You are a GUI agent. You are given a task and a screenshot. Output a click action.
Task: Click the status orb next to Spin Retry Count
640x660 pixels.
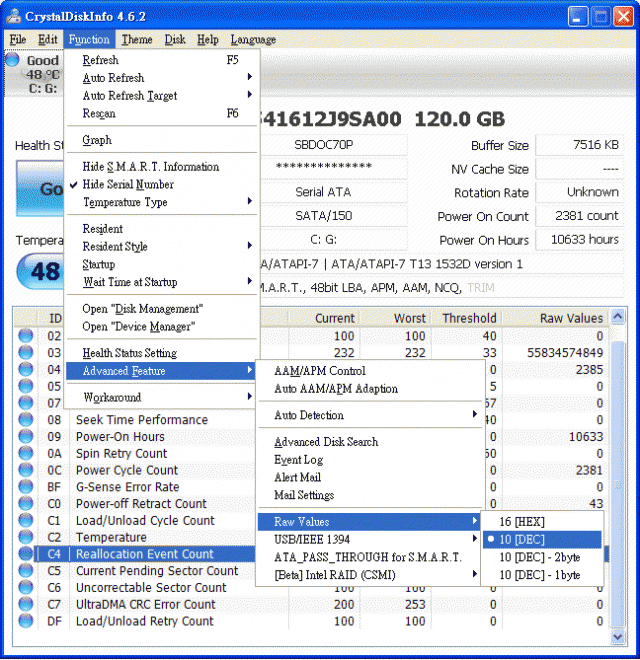click(26, 453)
